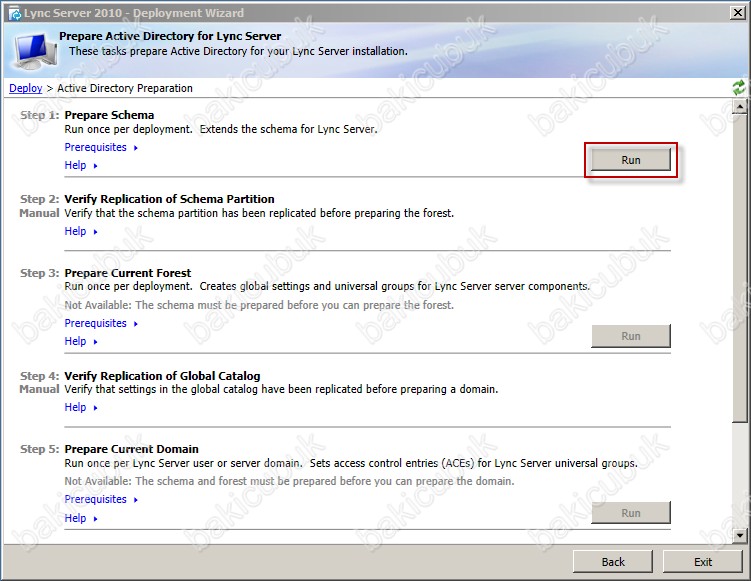The width and height of the screenshot is (751, 581).
Task: Expand Help under Prepare Current Domain
Action: [81, 518]
